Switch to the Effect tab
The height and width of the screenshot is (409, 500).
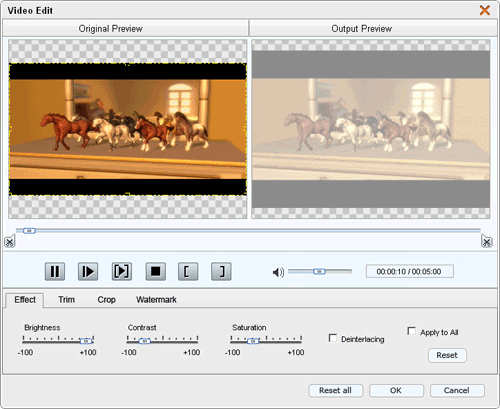pyautogui.click(x=25, y=300)
